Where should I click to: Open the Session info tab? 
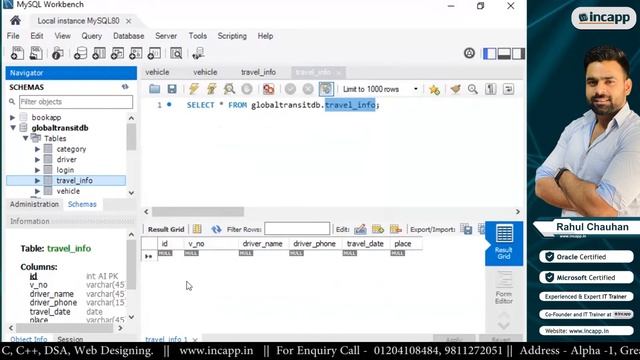[x=70, y=339]
